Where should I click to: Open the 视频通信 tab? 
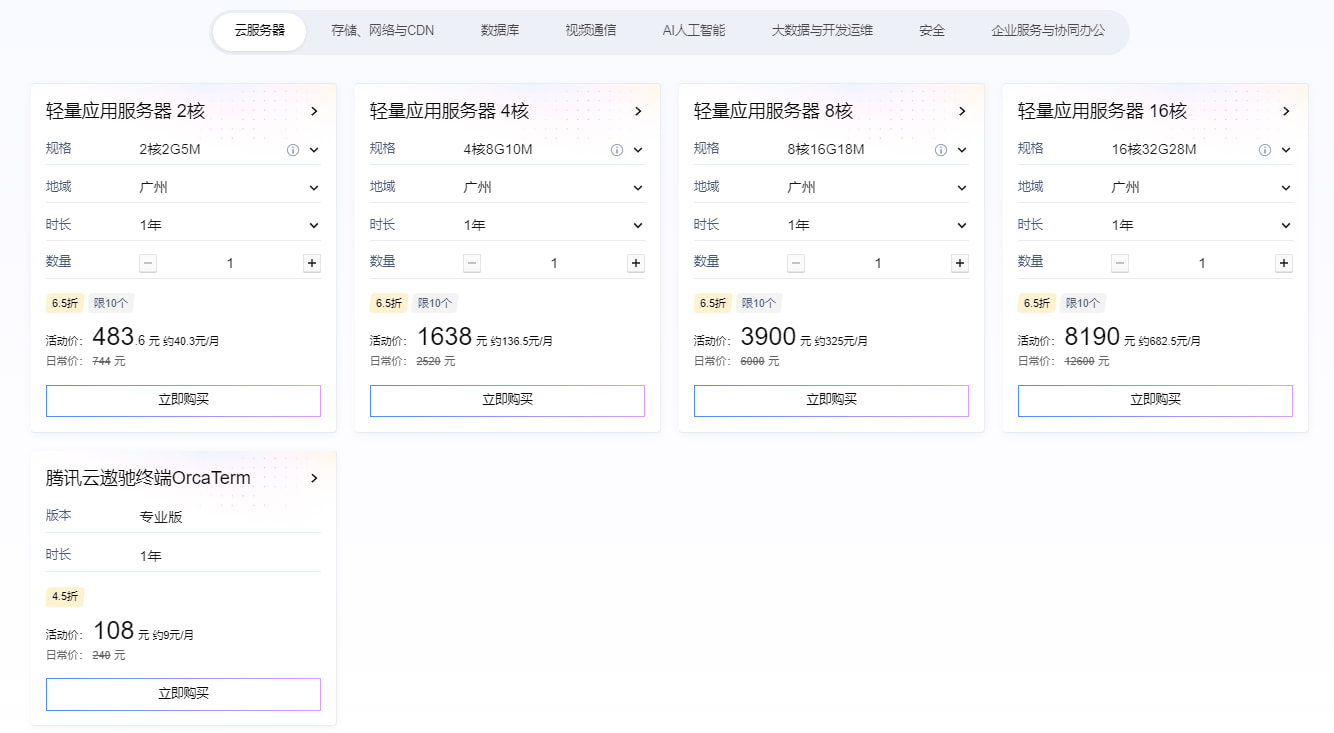click(591, 31)
